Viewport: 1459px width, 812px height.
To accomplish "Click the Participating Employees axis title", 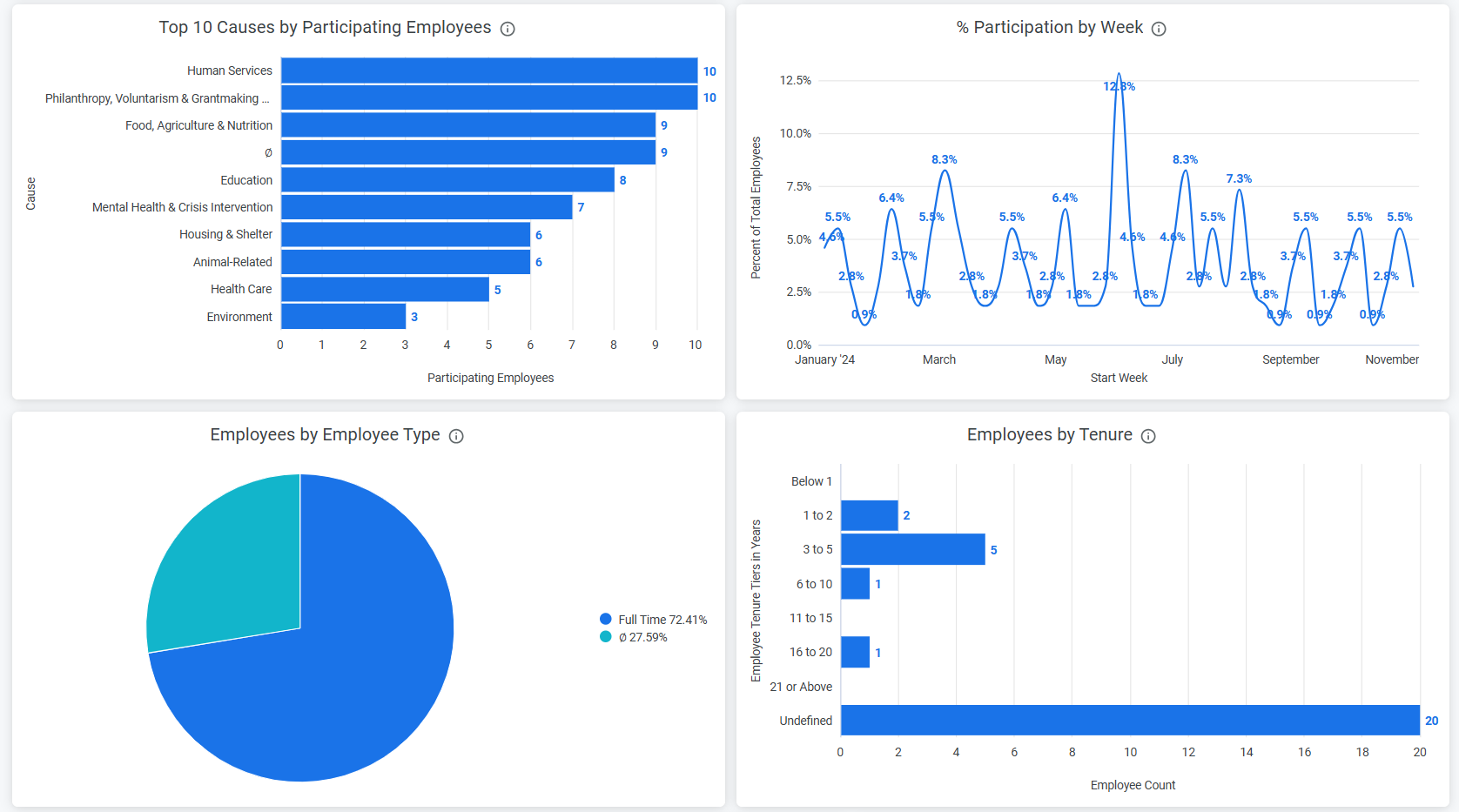I will coord(490,378).
